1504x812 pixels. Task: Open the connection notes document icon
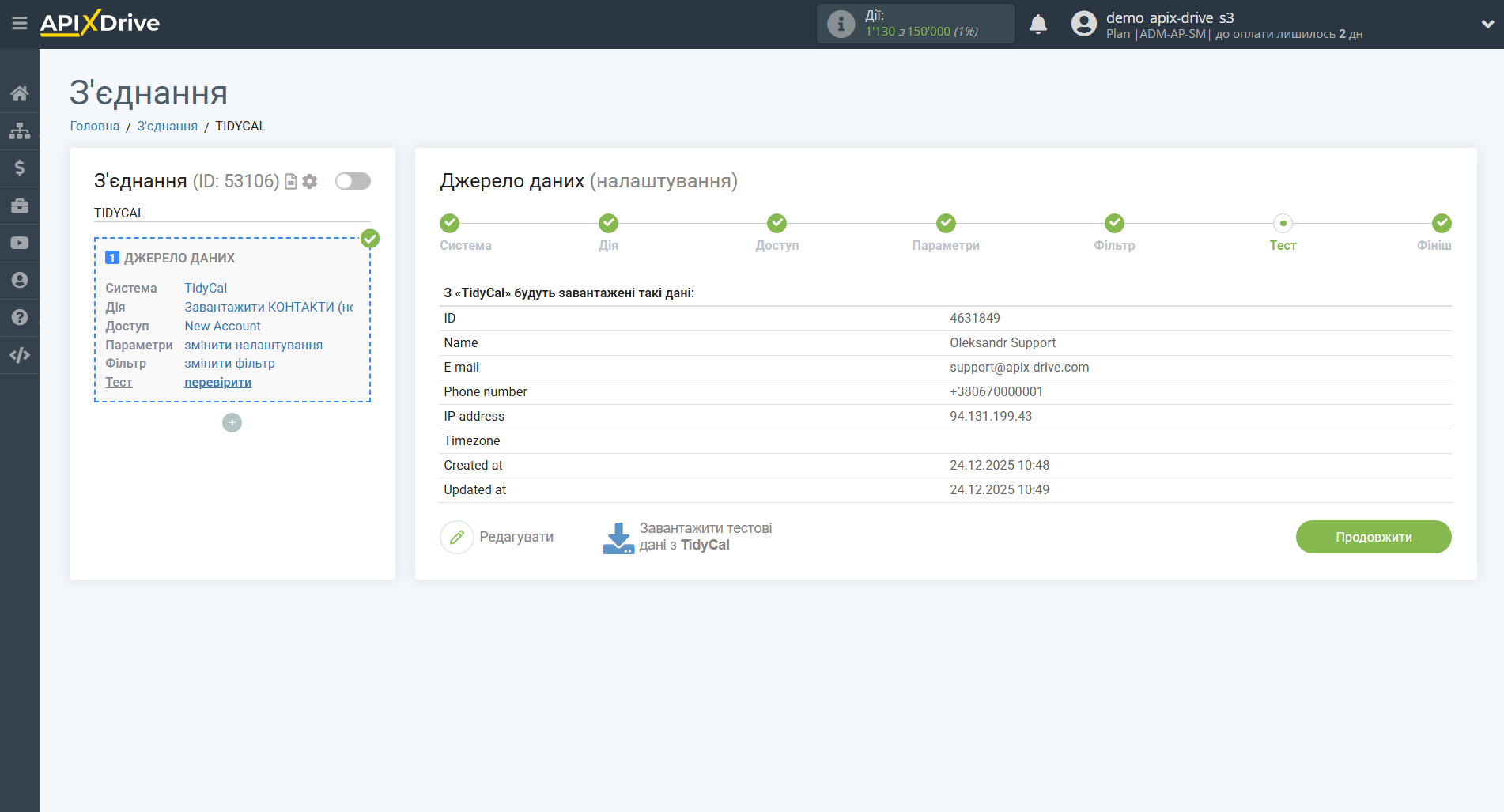pos(291,182)
